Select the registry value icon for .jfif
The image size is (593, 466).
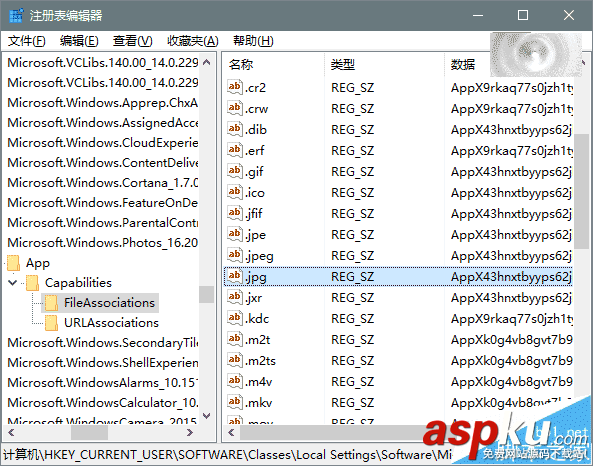pos(235,213)
